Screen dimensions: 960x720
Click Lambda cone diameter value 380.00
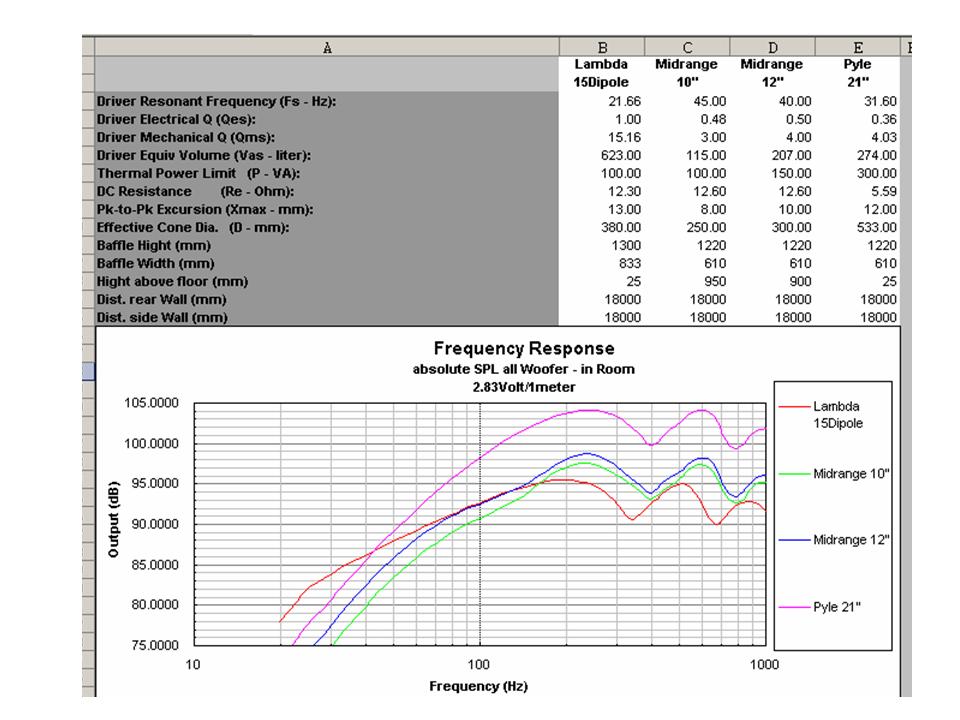[621, 227]
